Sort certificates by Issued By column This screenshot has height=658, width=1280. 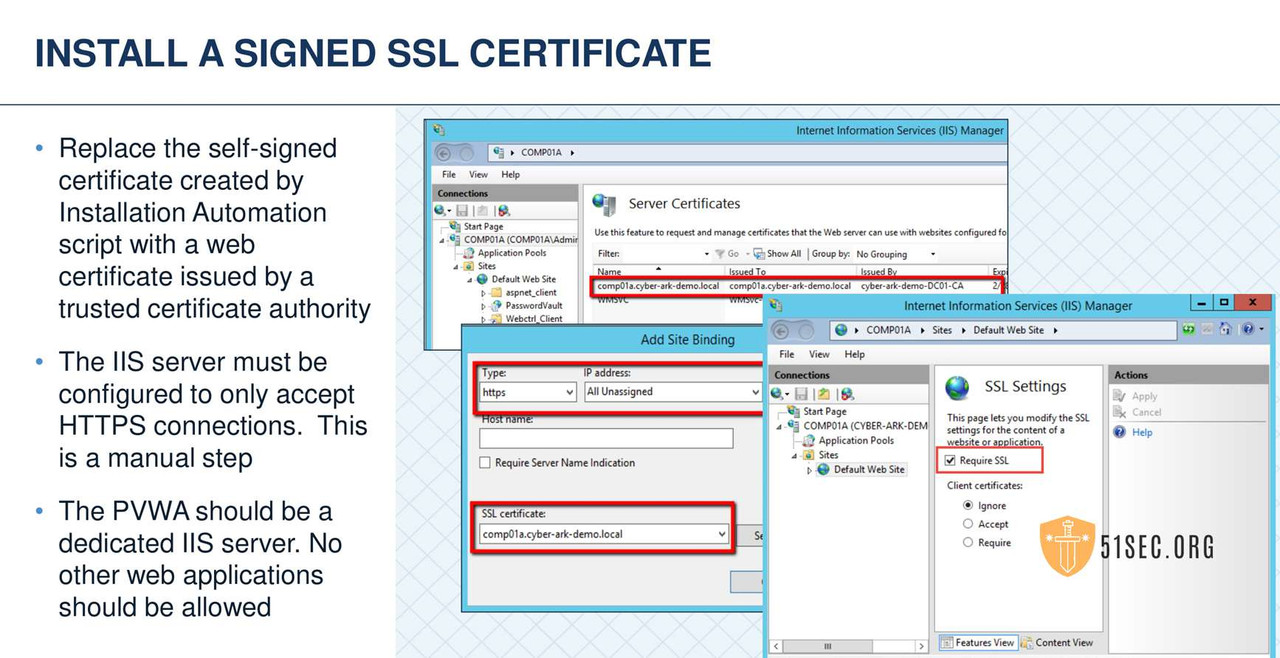[x=922, y=272]
